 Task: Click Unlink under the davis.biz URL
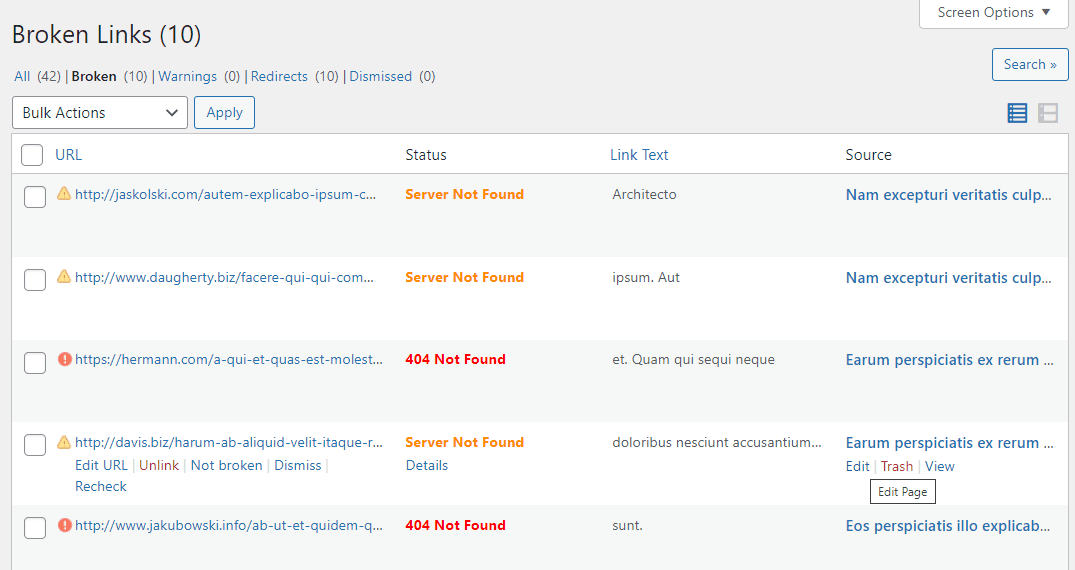pyautogui.click(x=159, y=465)
